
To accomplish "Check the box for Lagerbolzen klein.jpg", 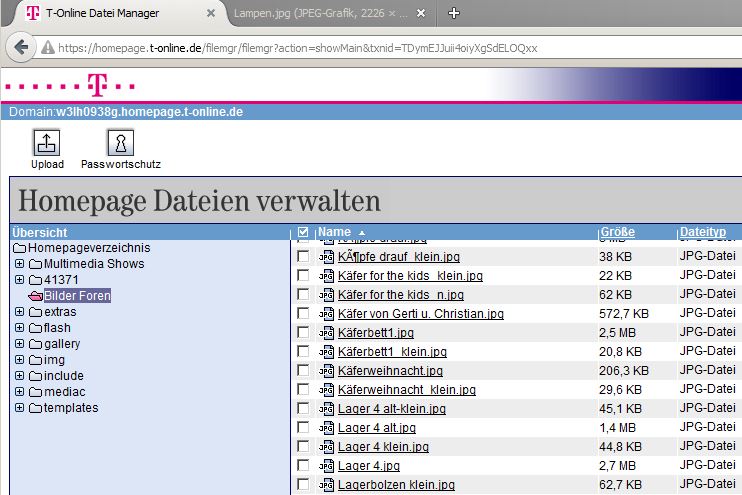I will click(303, 484).
